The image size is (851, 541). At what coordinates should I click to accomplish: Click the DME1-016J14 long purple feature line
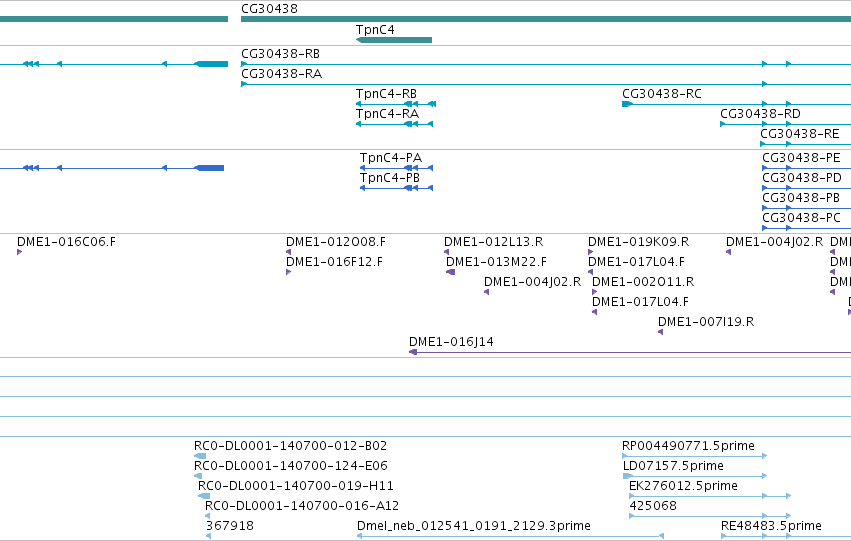point(630,352)
